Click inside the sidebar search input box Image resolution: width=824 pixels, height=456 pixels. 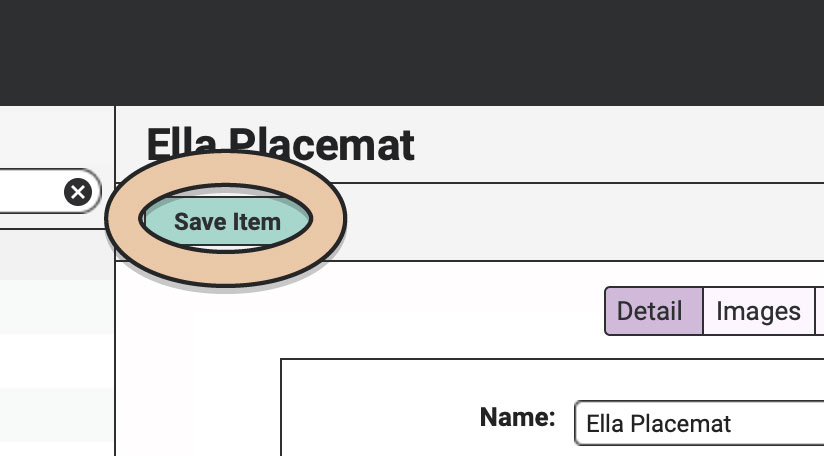tap(32, 191)
